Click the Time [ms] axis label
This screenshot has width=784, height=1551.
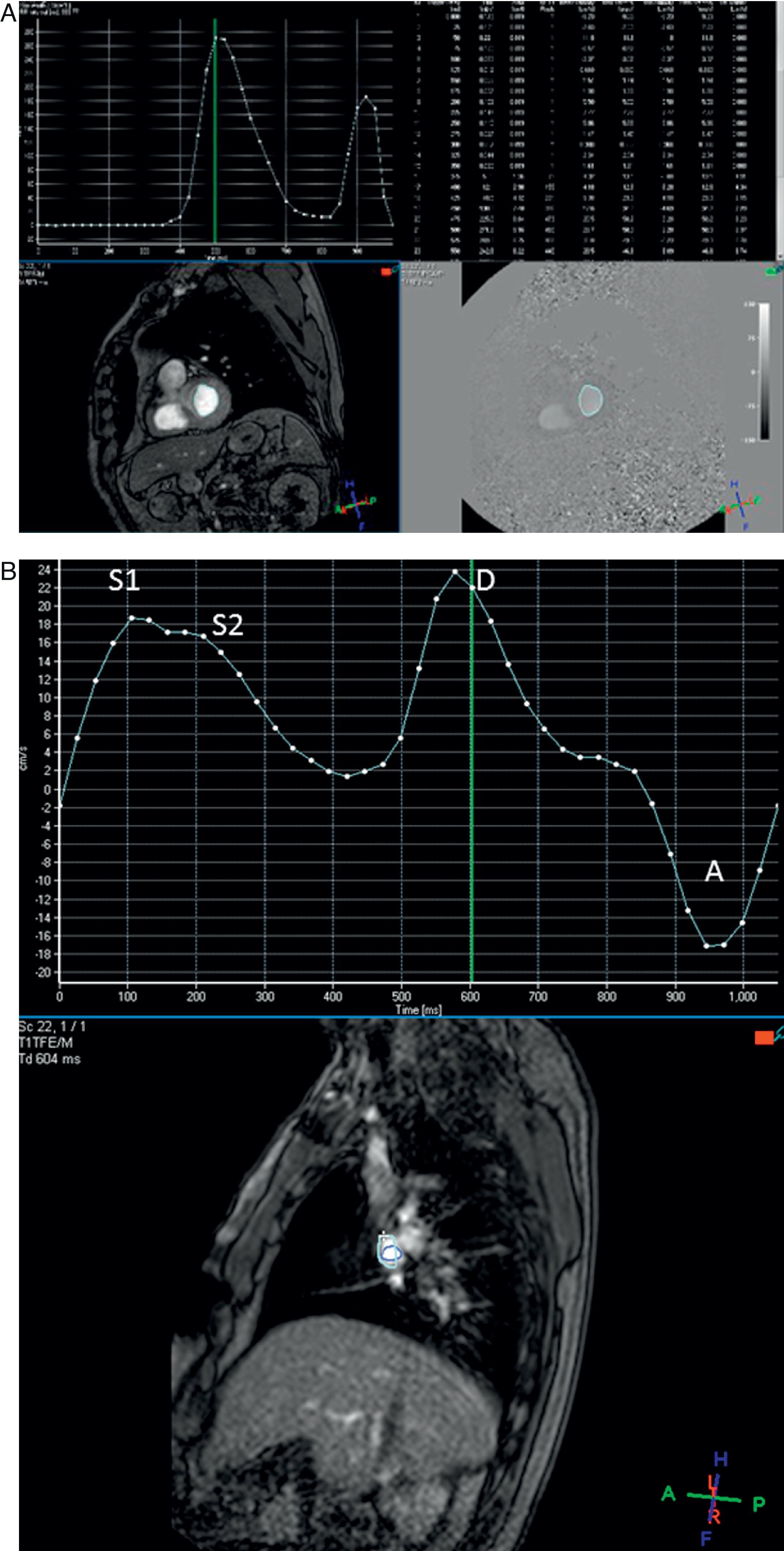[418, 1010]
